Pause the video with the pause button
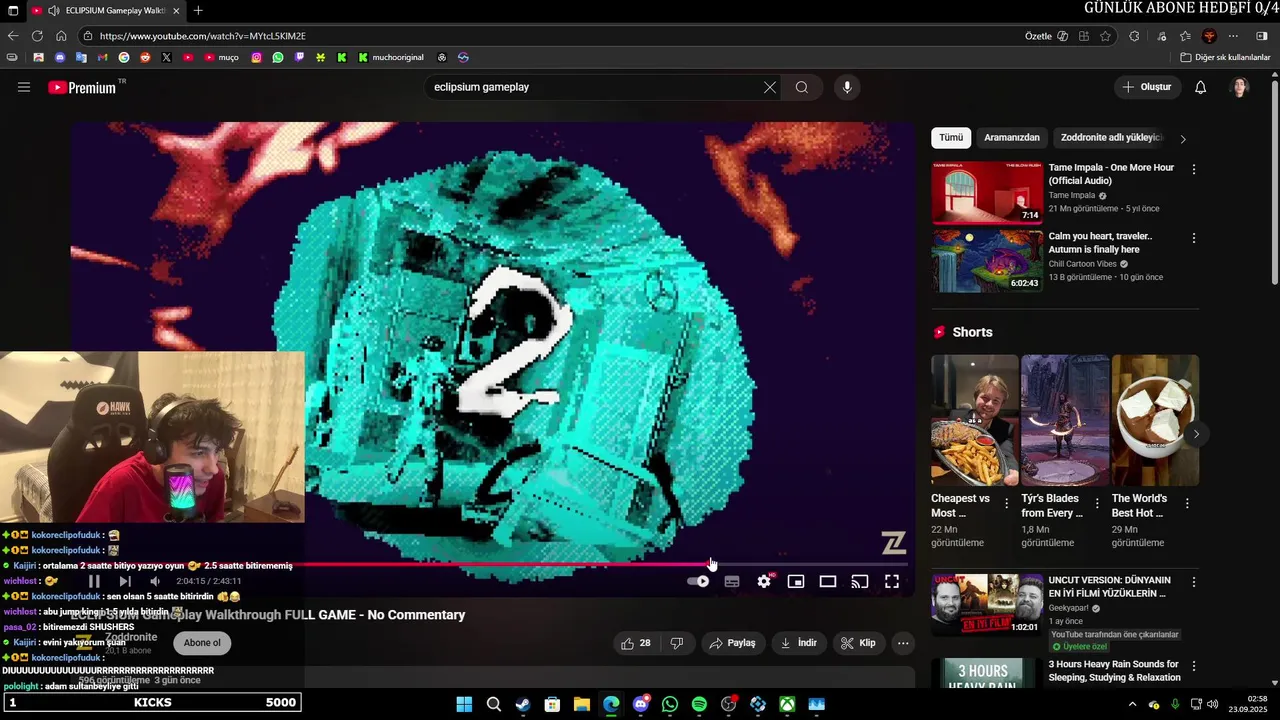 (x=94, y=581)
